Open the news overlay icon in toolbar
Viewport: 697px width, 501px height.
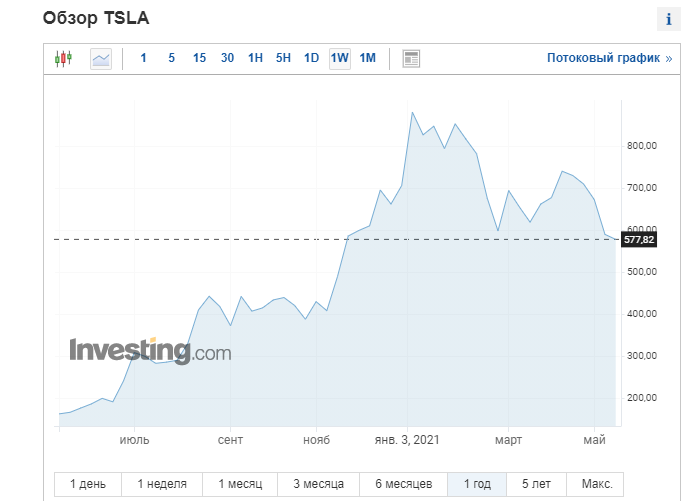(x=411, y=58)
